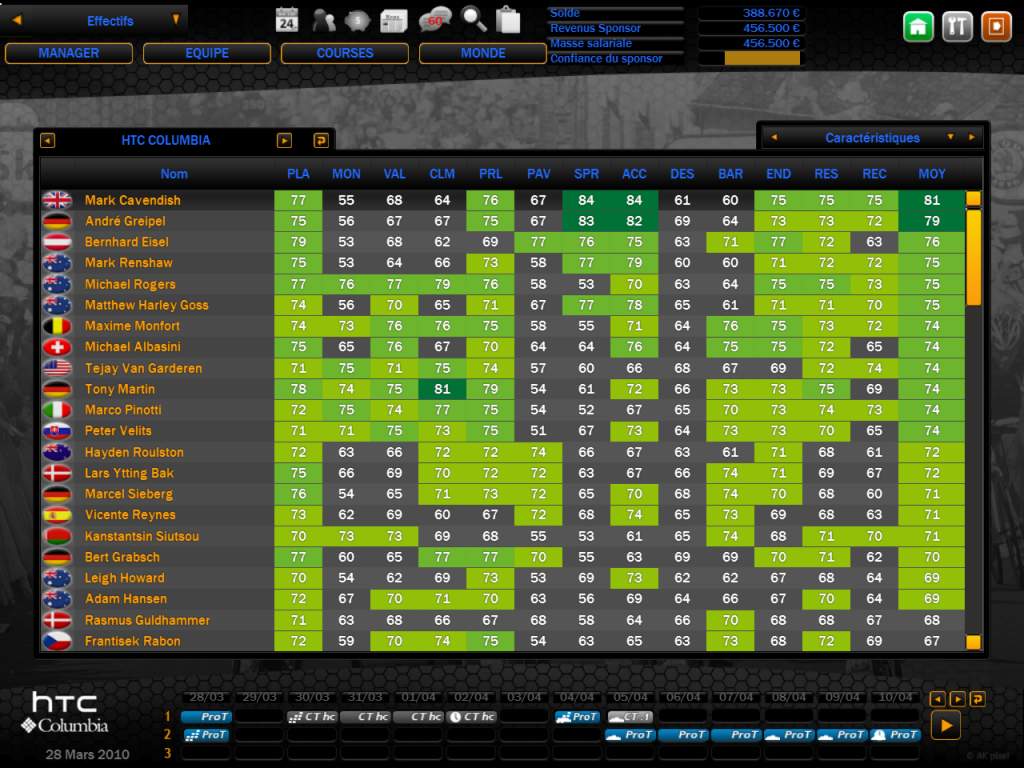Image resolution: width=1024 pixels, height=768 pixels.
Task: Sort riders by the CLM column
Action: click(x=442, y=174)
